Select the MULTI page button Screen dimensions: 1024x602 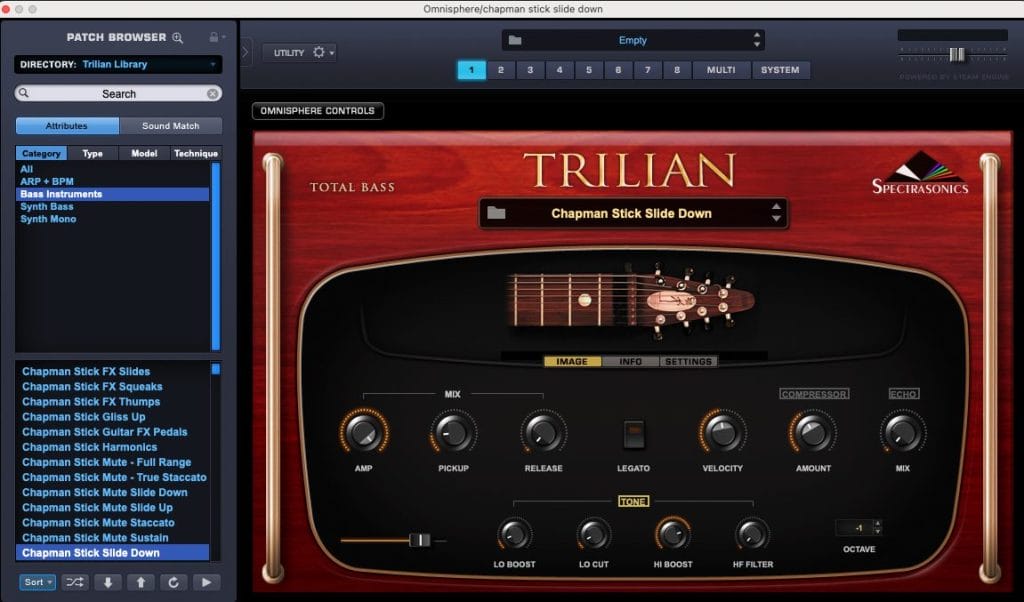720,70
